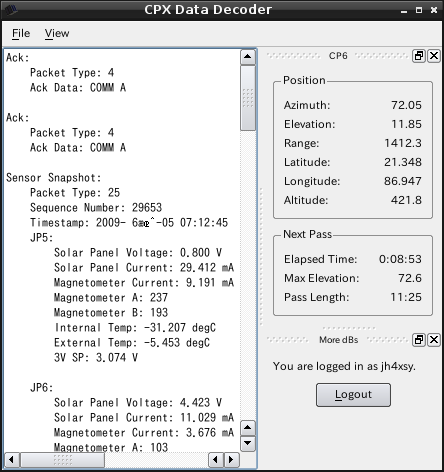444x472 pixels.
Task: Select the Elapsed Time value 0:08:53
Action: pos(400,259)
